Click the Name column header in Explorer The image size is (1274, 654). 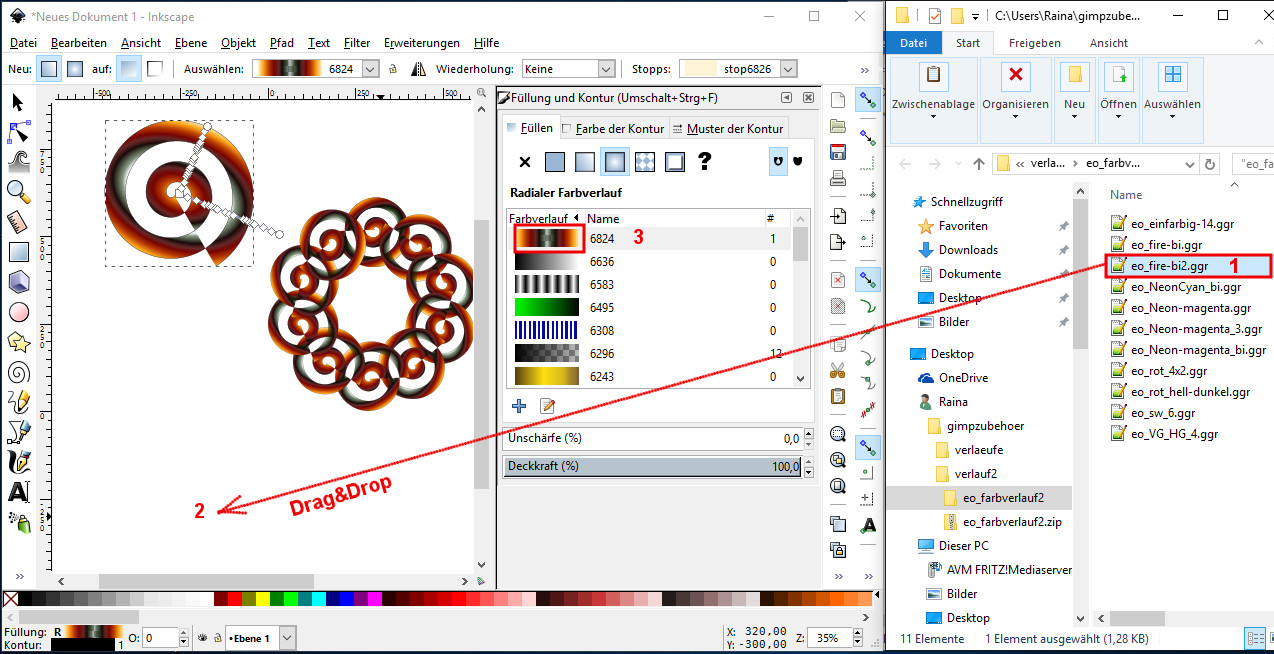pos(1126,195)
